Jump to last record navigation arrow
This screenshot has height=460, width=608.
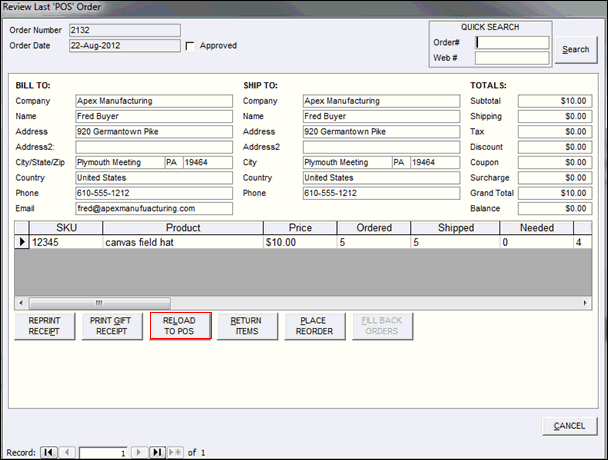coord(158,452)
